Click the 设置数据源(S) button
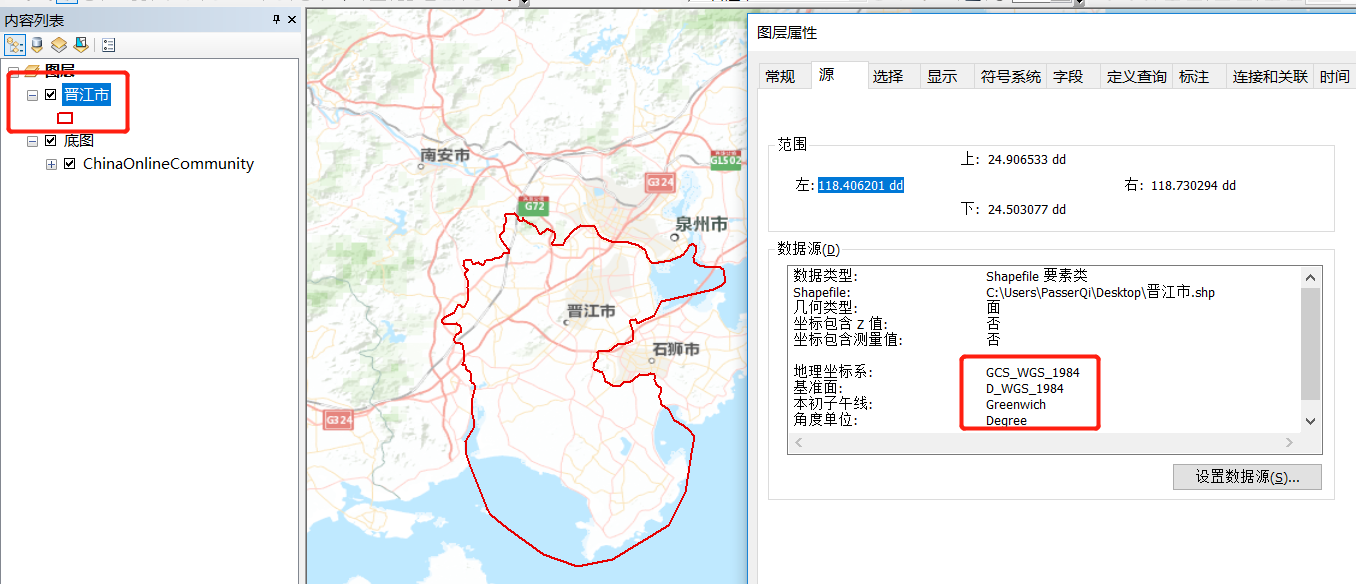This screenshot has height=584, width=1356. (1246, 477)
